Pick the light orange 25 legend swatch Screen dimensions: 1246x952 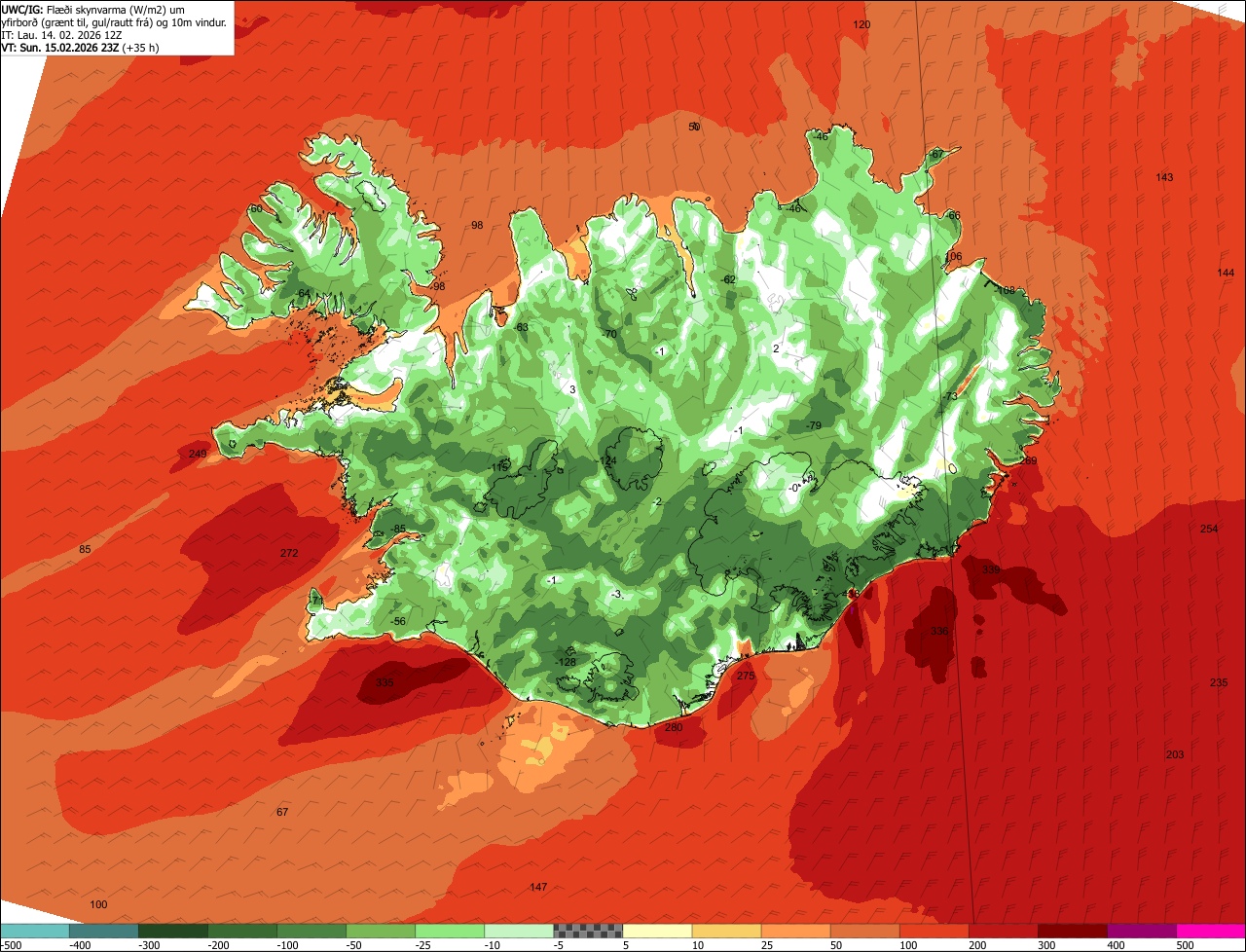click(795, 931)
